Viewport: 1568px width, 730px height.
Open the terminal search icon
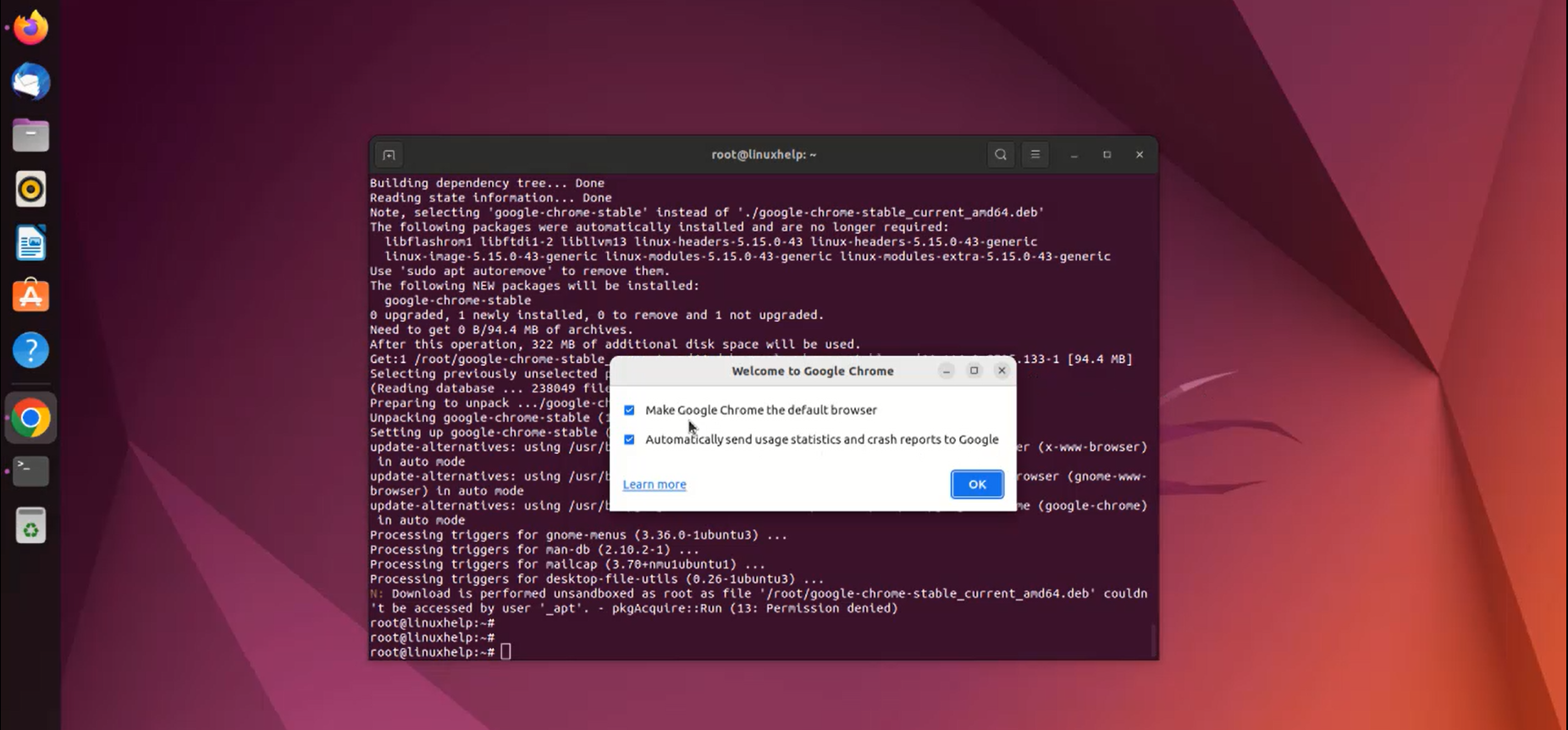tap(1001, 155)
